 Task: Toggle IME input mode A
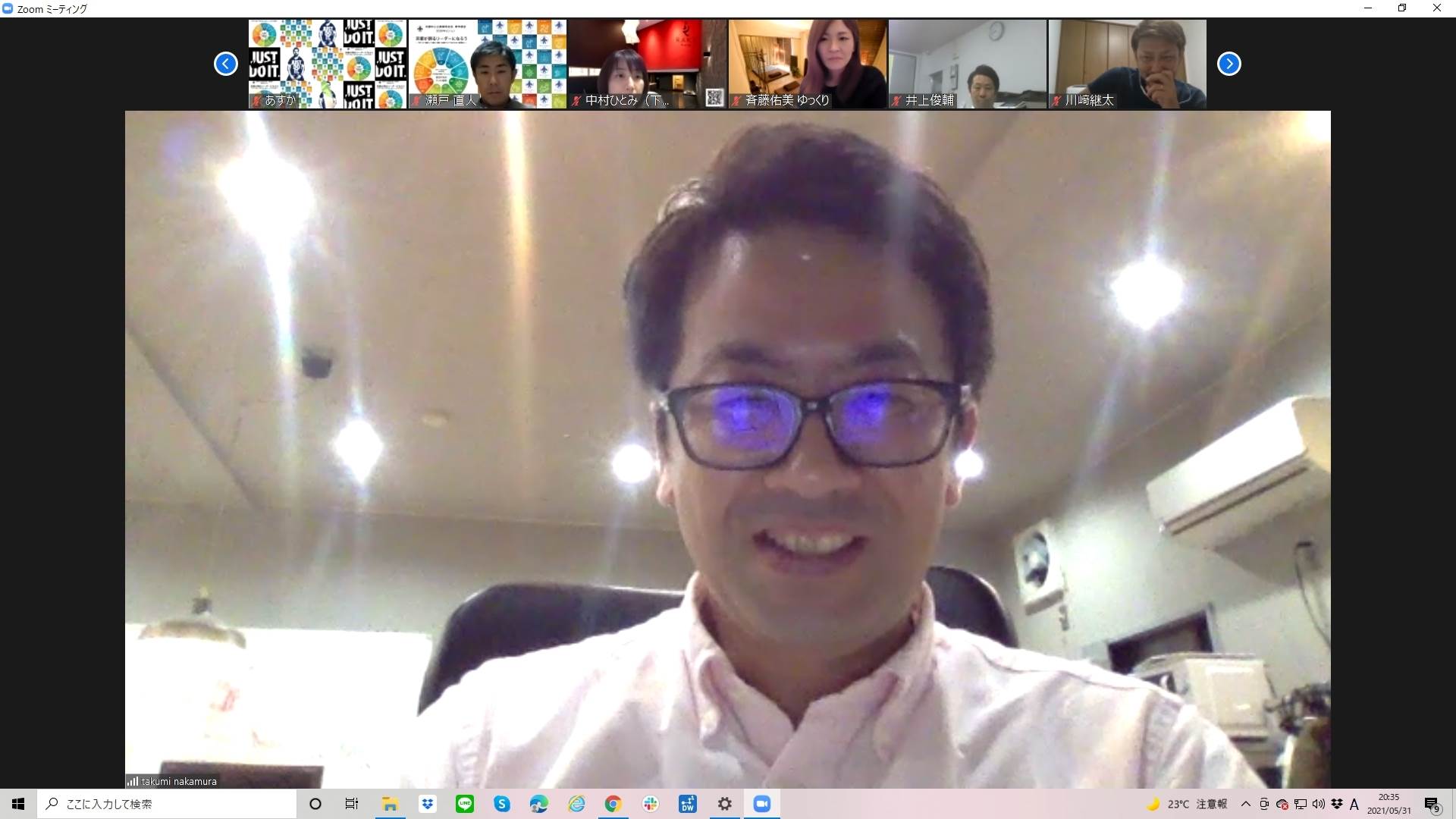(1354, 804)
